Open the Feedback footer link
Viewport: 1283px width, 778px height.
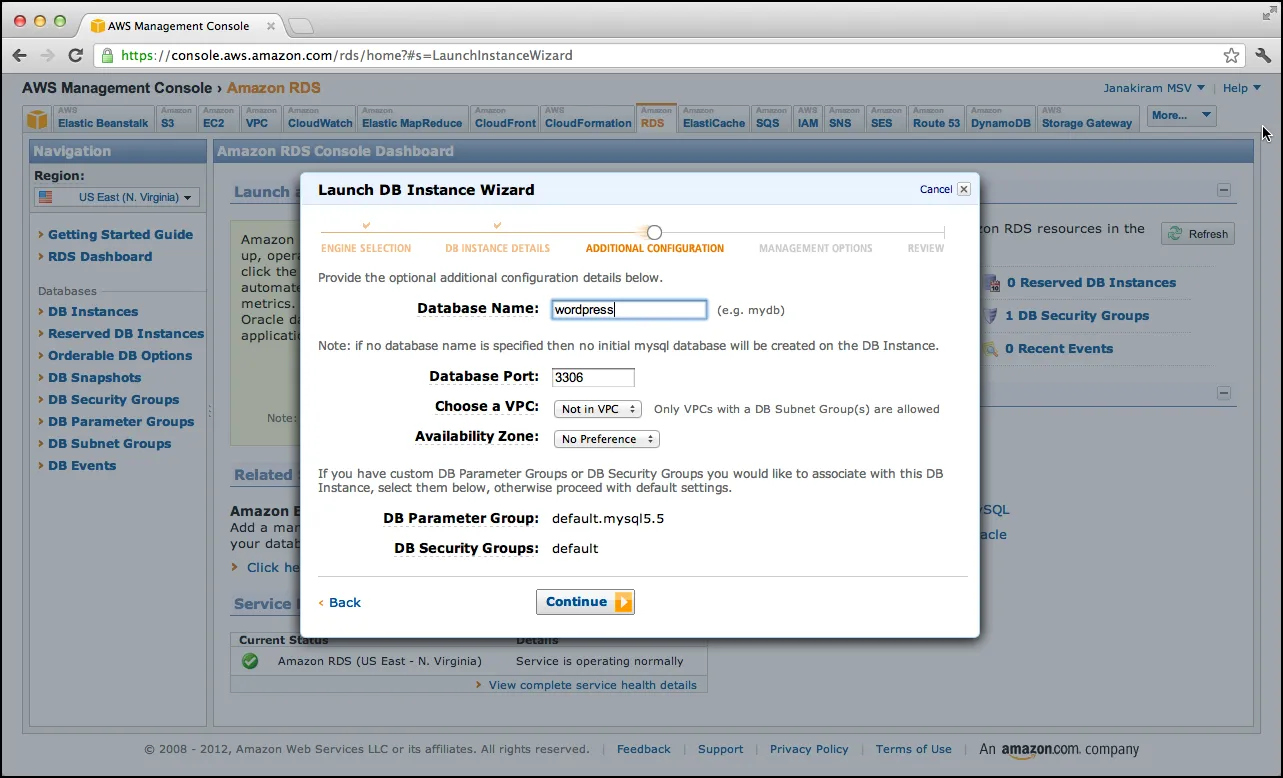(644, 749)
